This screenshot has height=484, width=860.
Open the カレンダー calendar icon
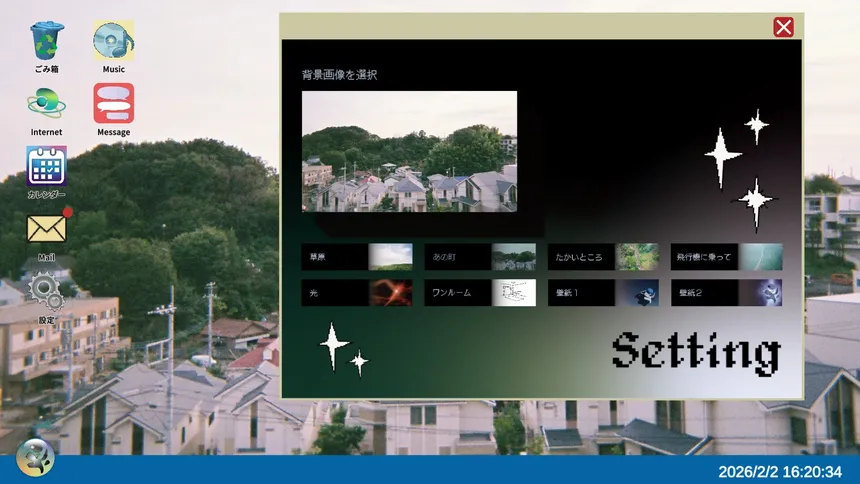click(x=46, y=166)
